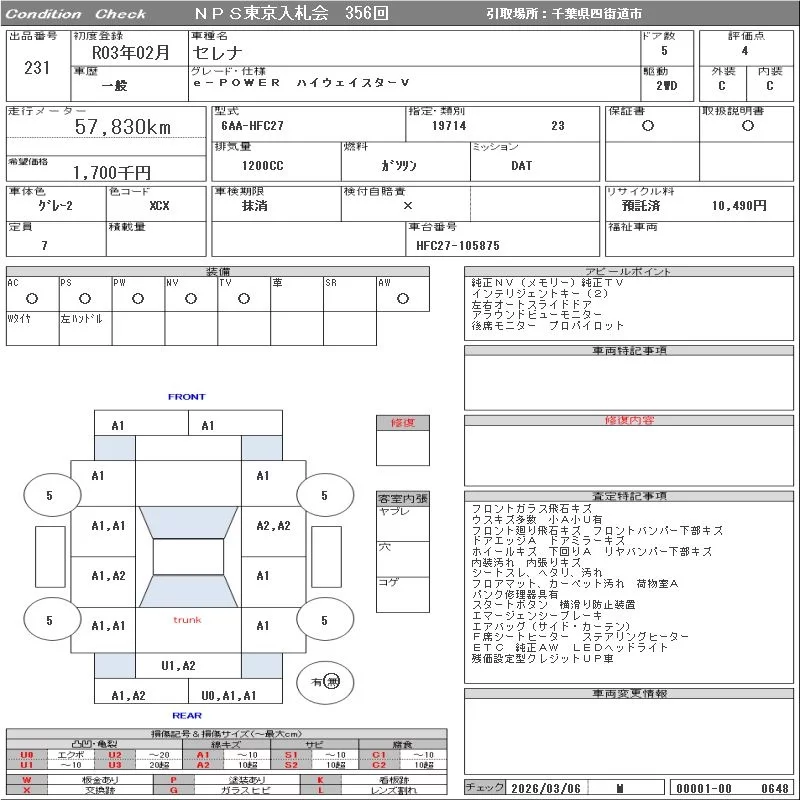The height and width of the screenshot is (800, 800).
Task: Select inspection note パンク修理器具有
Action: point(515,594)
